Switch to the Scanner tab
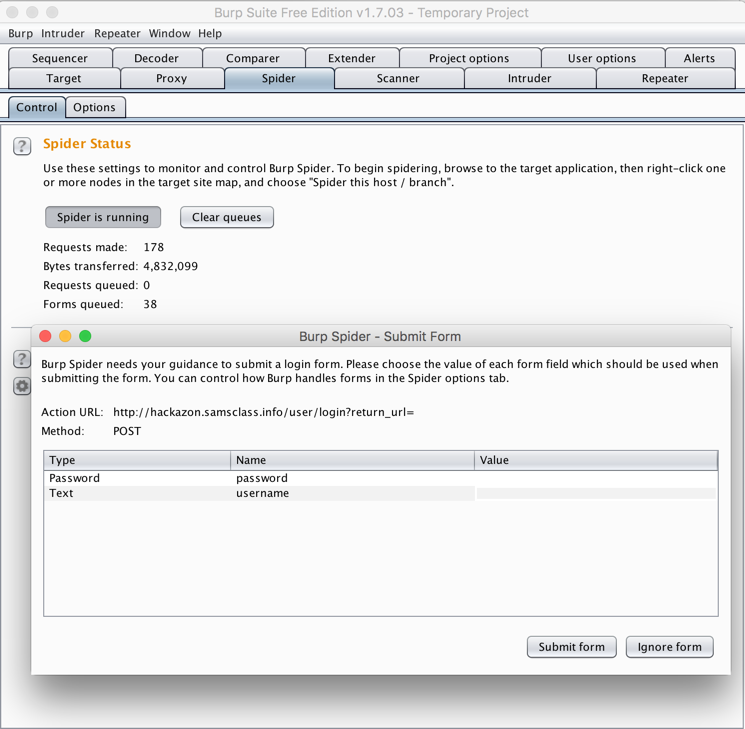Screen dimensions: 745x729 (x=398, y=78)
